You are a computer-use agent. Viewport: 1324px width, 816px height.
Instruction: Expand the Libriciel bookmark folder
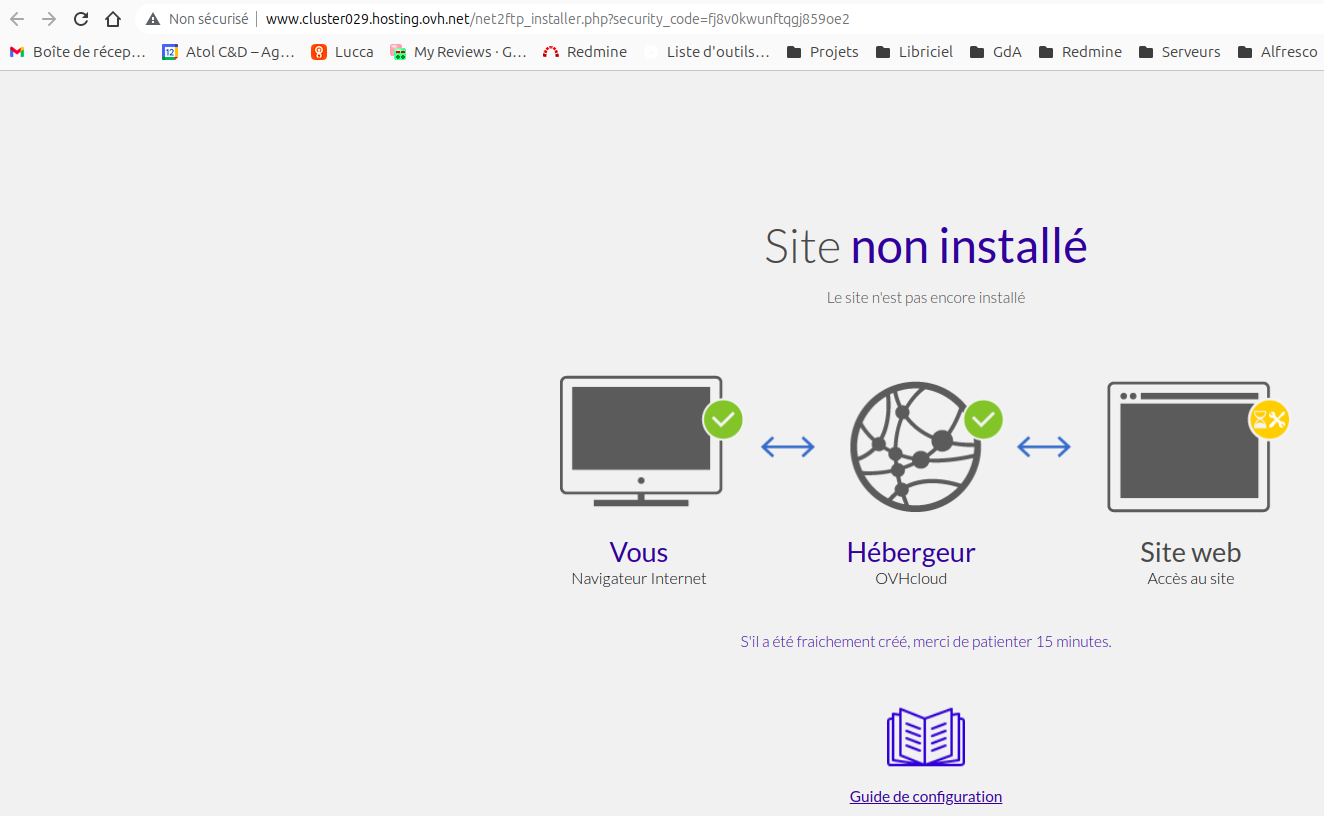point(914,52)
